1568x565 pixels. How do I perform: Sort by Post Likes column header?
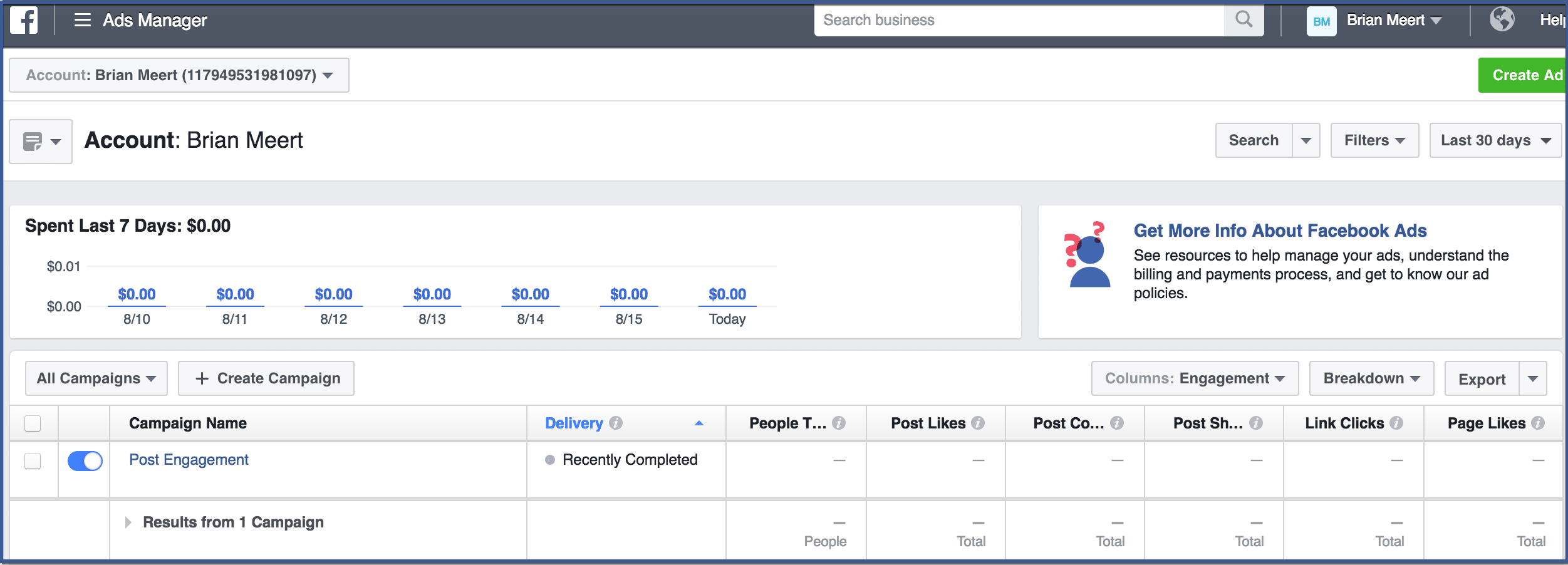[928, 423]
